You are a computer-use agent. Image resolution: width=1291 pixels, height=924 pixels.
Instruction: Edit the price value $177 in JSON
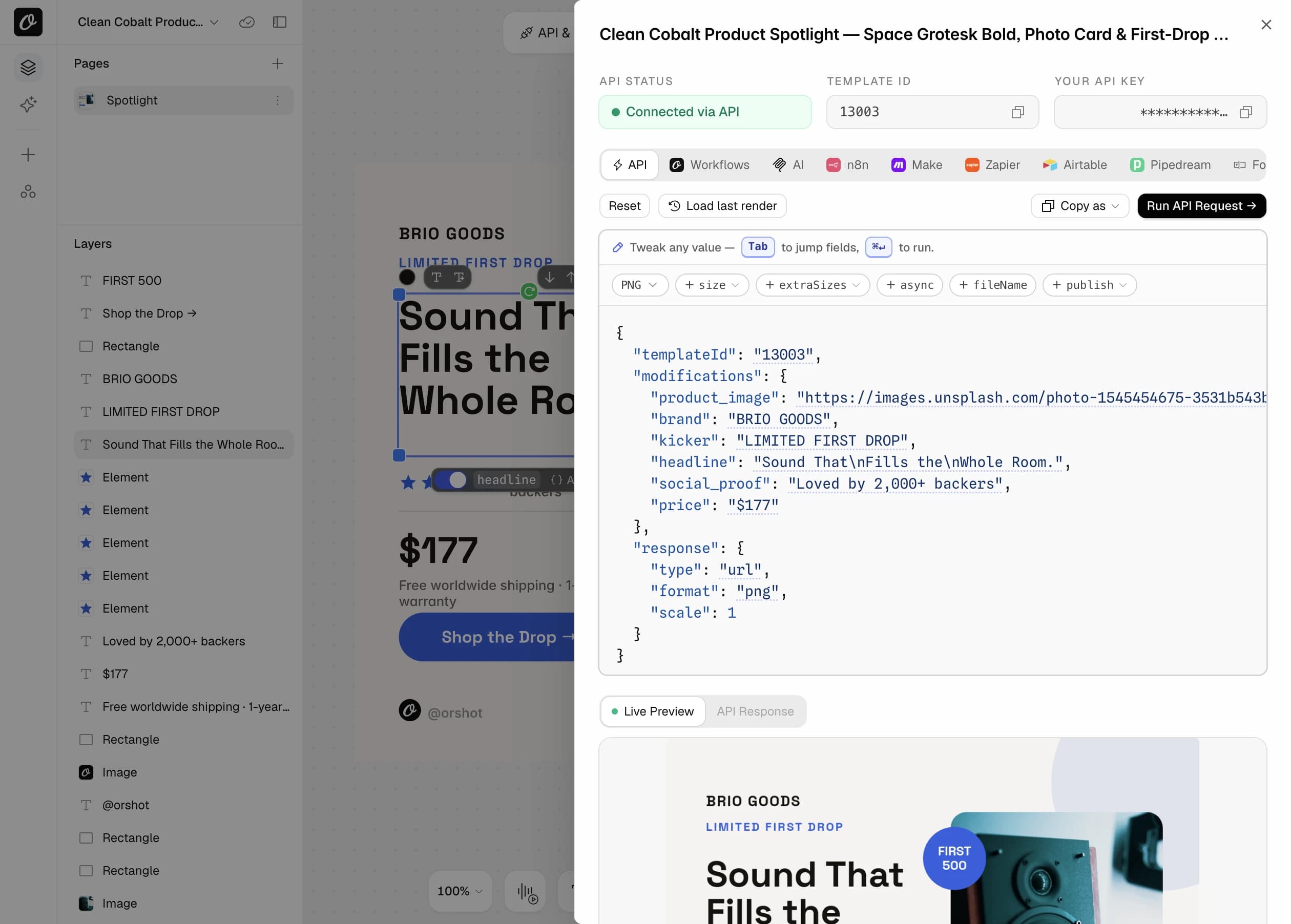753,505
